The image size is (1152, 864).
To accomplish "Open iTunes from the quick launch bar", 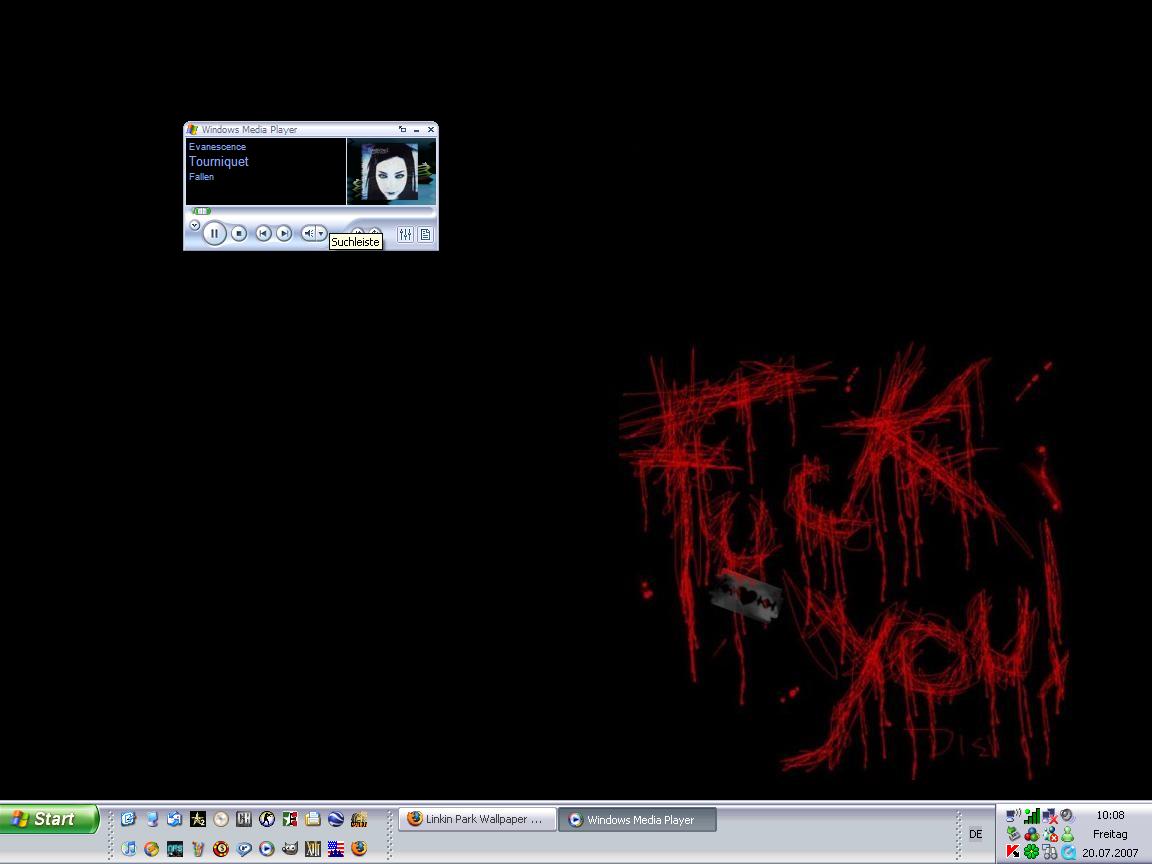I will [128, 849].
